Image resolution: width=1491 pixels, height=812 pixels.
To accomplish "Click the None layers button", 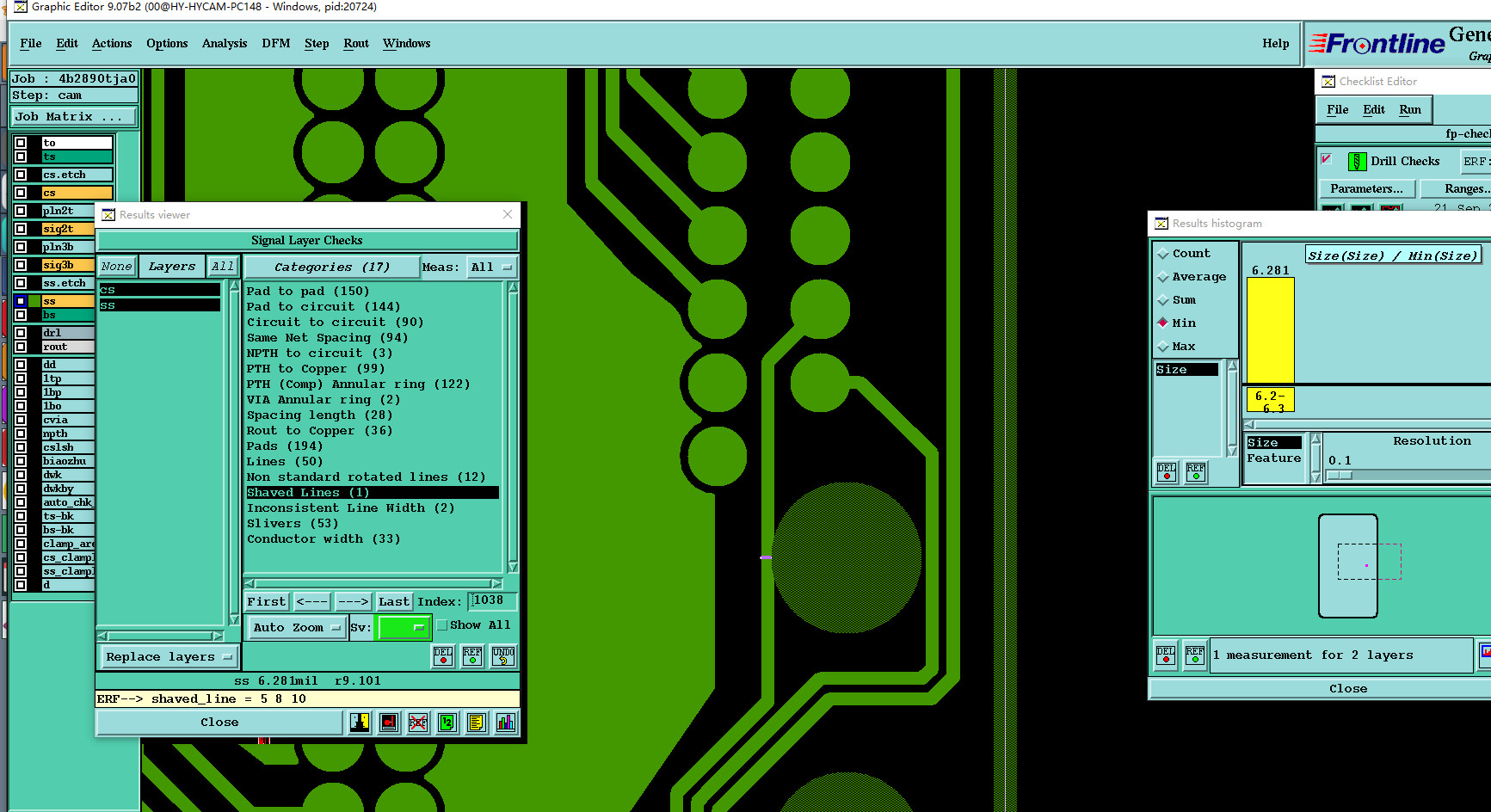I will (116, 267).
